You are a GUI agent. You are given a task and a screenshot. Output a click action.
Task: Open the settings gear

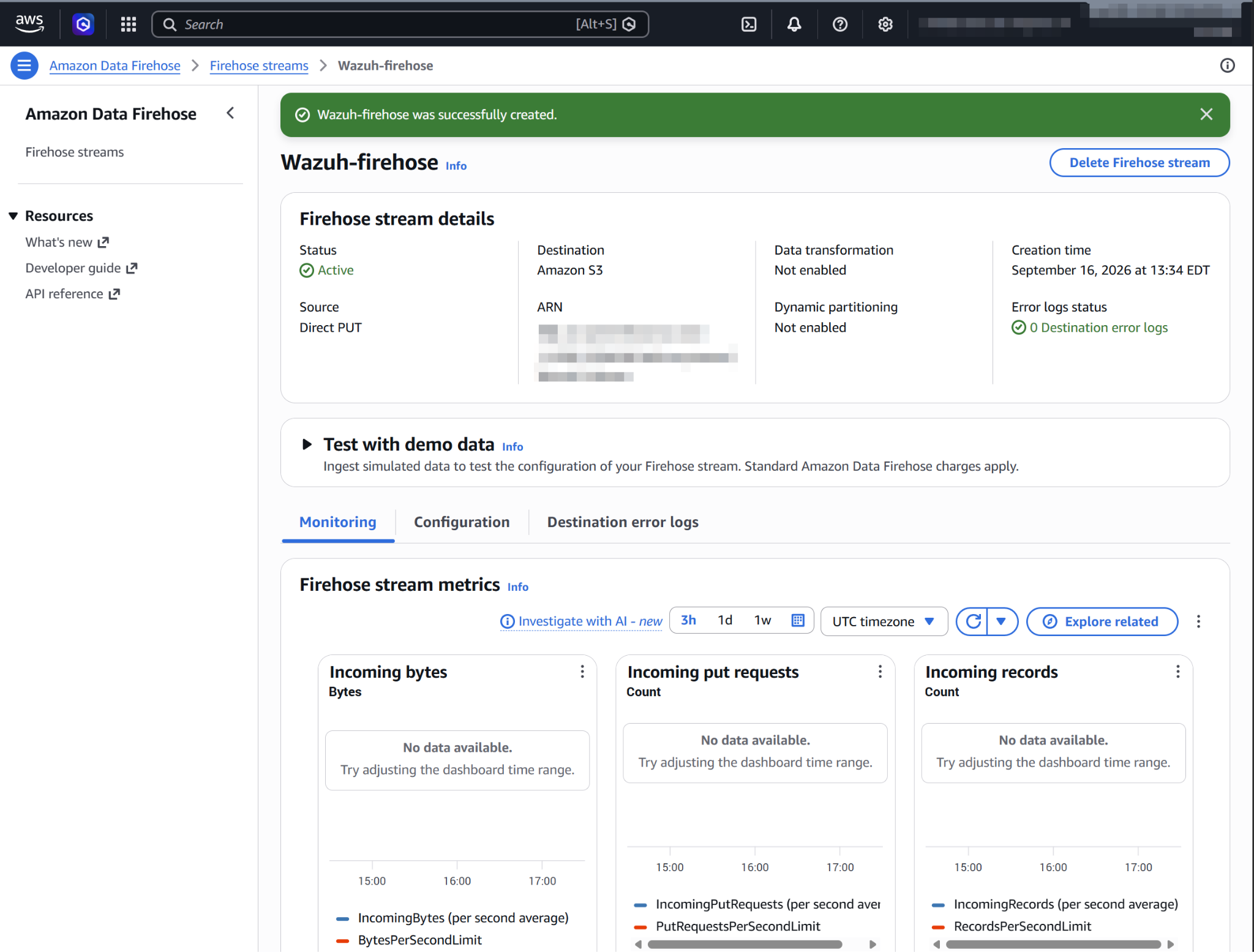[885, 24]
